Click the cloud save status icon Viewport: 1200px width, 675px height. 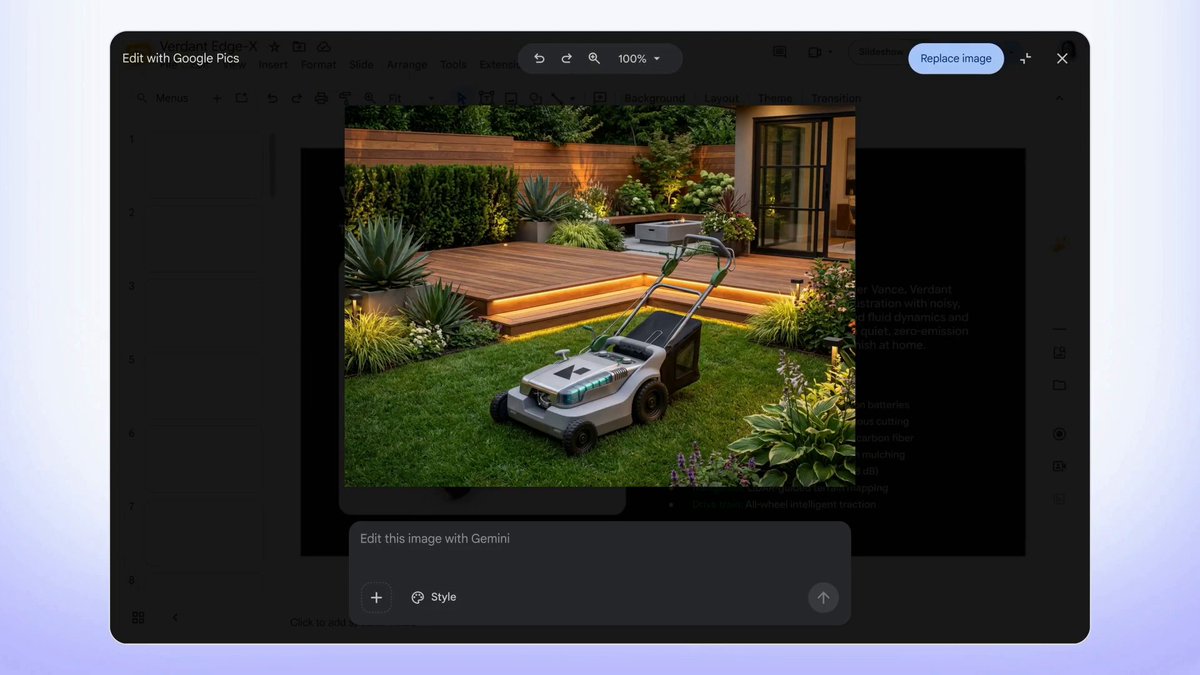click(x=324, y=47)
